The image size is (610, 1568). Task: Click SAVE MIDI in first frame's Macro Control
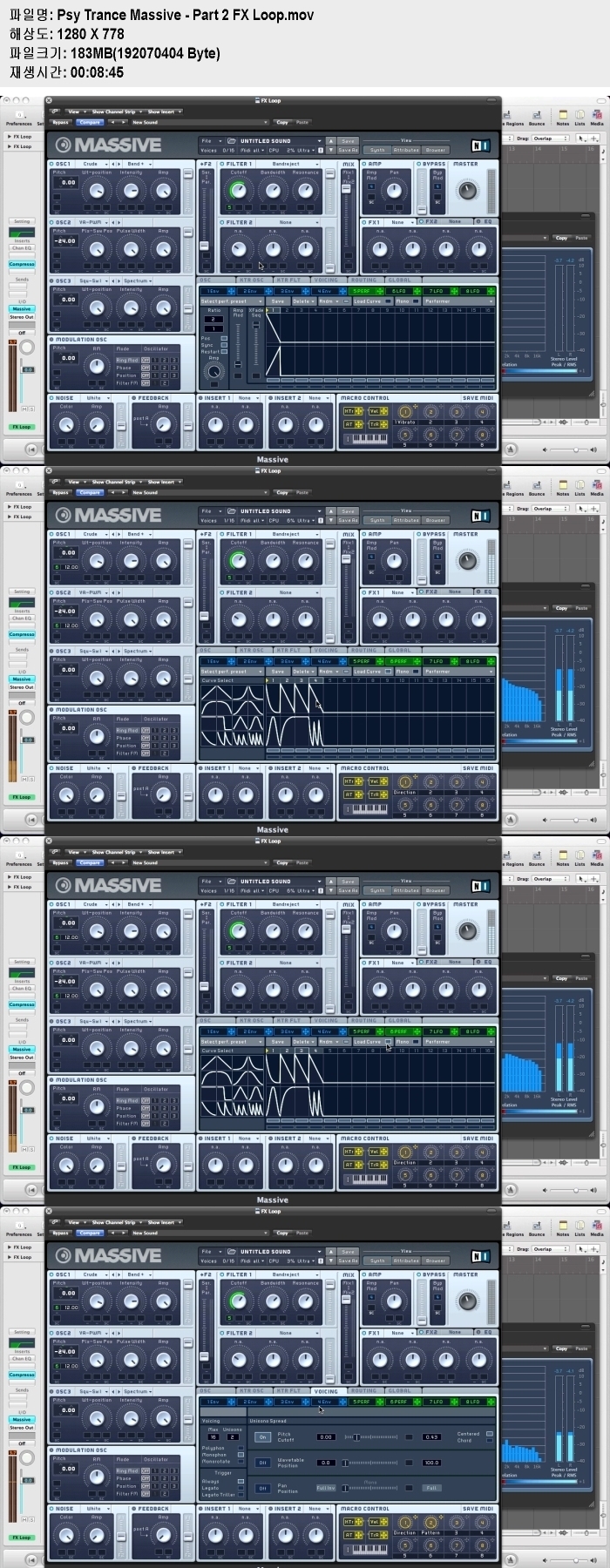tap(478, 398)
